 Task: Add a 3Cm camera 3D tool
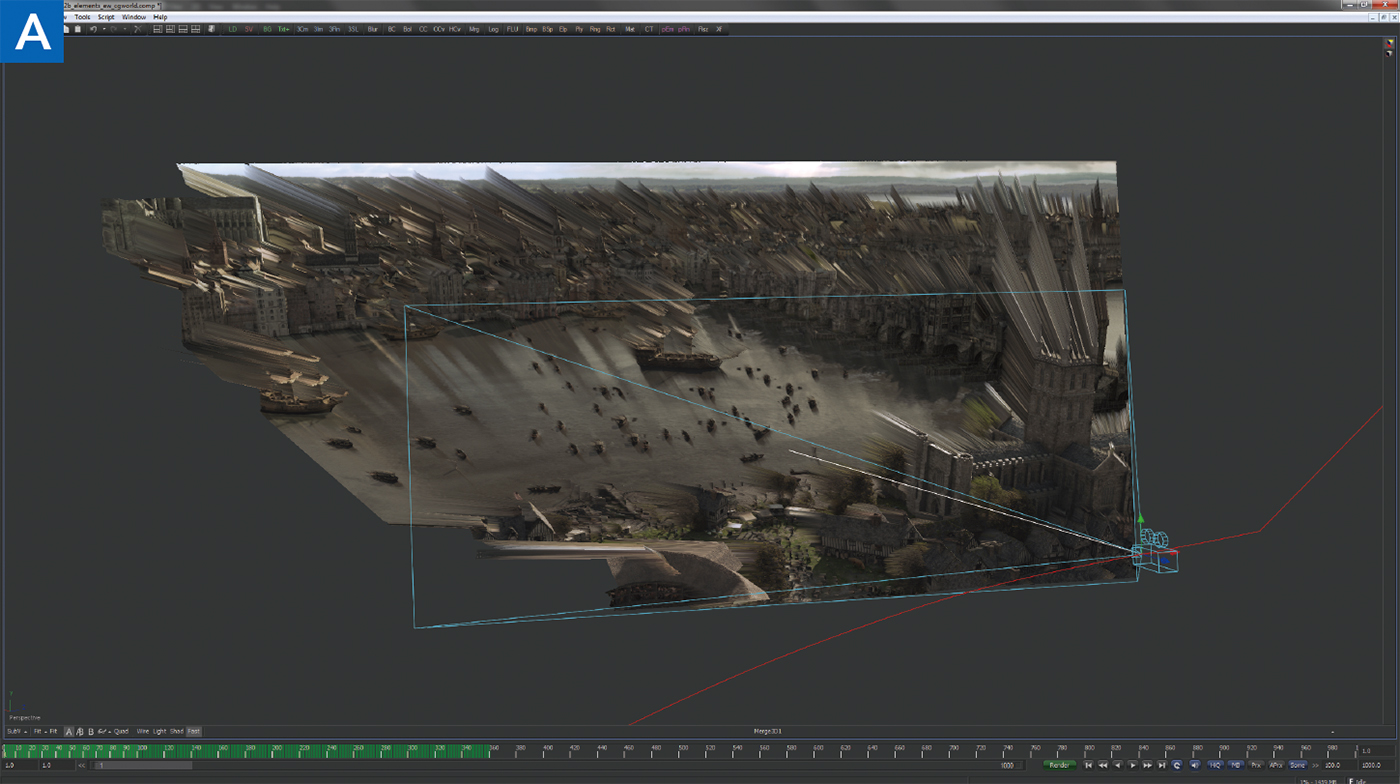click(x=302, y=29)
